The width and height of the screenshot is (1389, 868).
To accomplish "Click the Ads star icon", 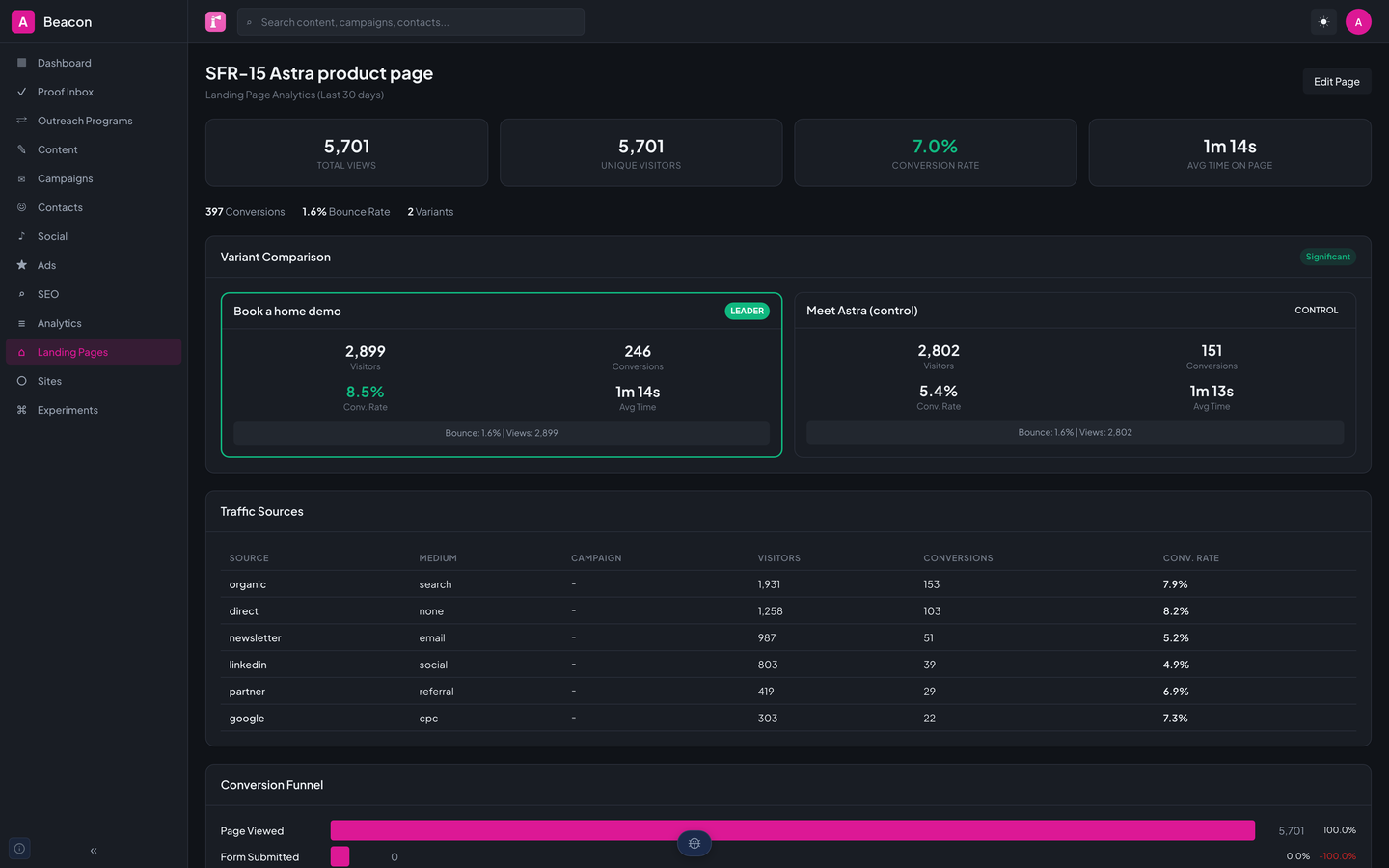I will point(21,265).
